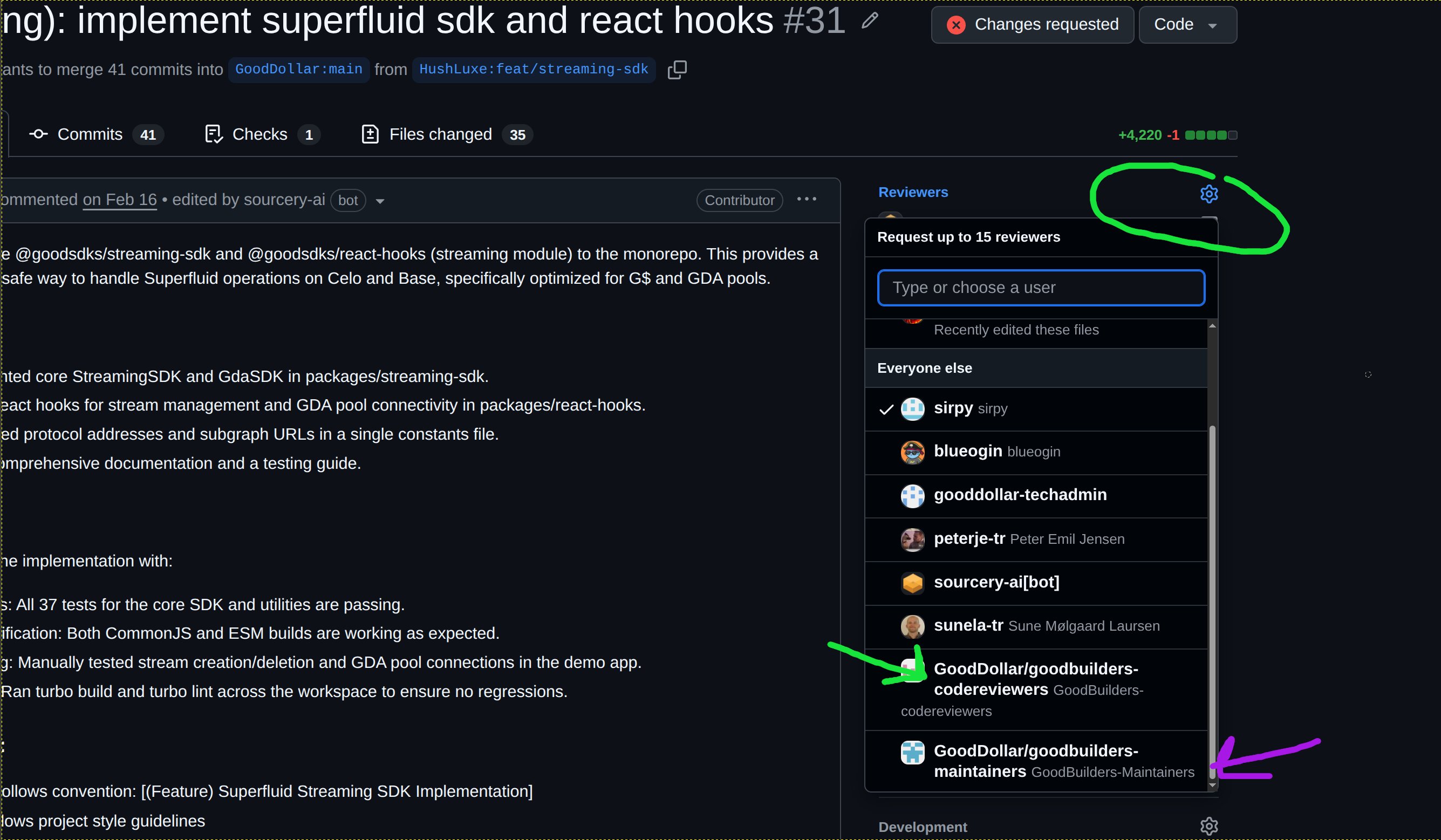The height and width of the screenshot is (840, 1441).
Task: Click the pencil icon to edit PR title
Action: (x=869, y=21)
